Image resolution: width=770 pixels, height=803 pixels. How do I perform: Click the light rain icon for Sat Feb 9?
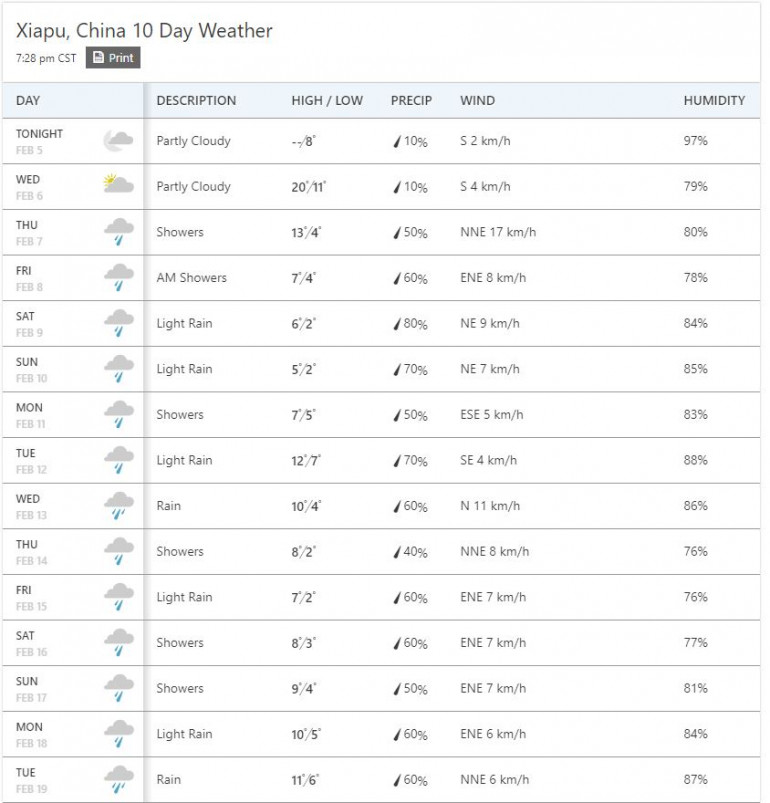click(119, 323)
